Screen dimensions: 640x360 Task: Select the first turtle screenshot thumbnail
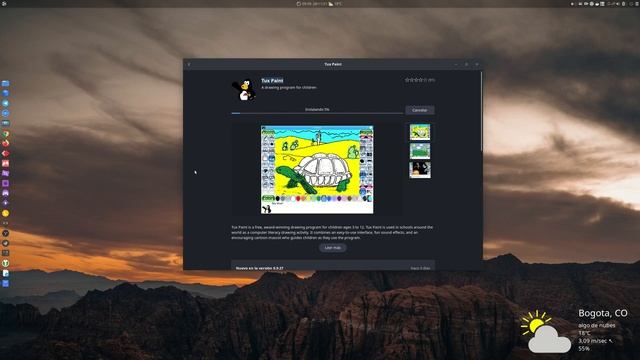pyautogui.click(x=420, y=132)
